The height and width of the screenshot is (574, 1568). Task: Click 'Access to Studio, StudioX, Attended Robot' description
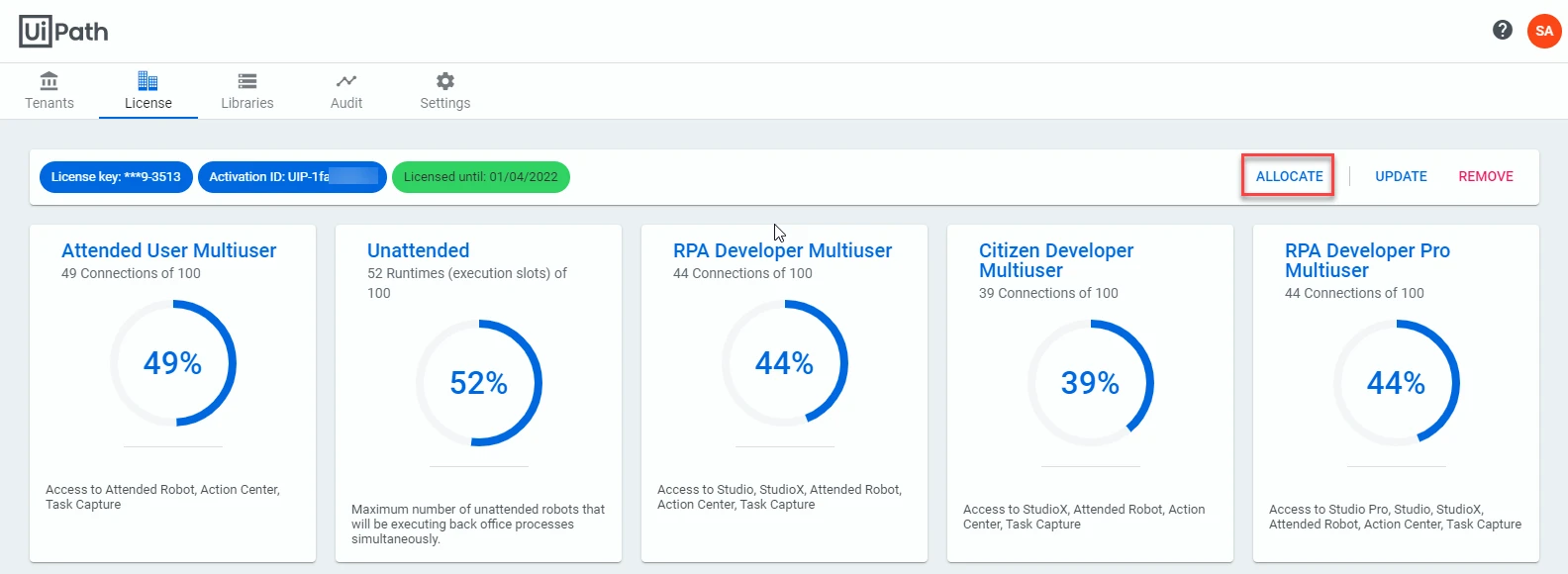(x=779, y=497)
